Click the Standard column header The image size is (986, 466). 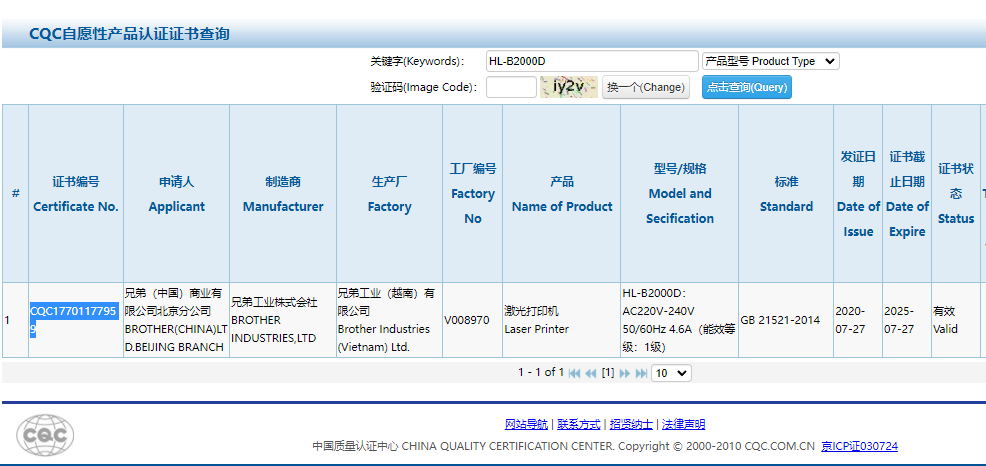point(786,194)
